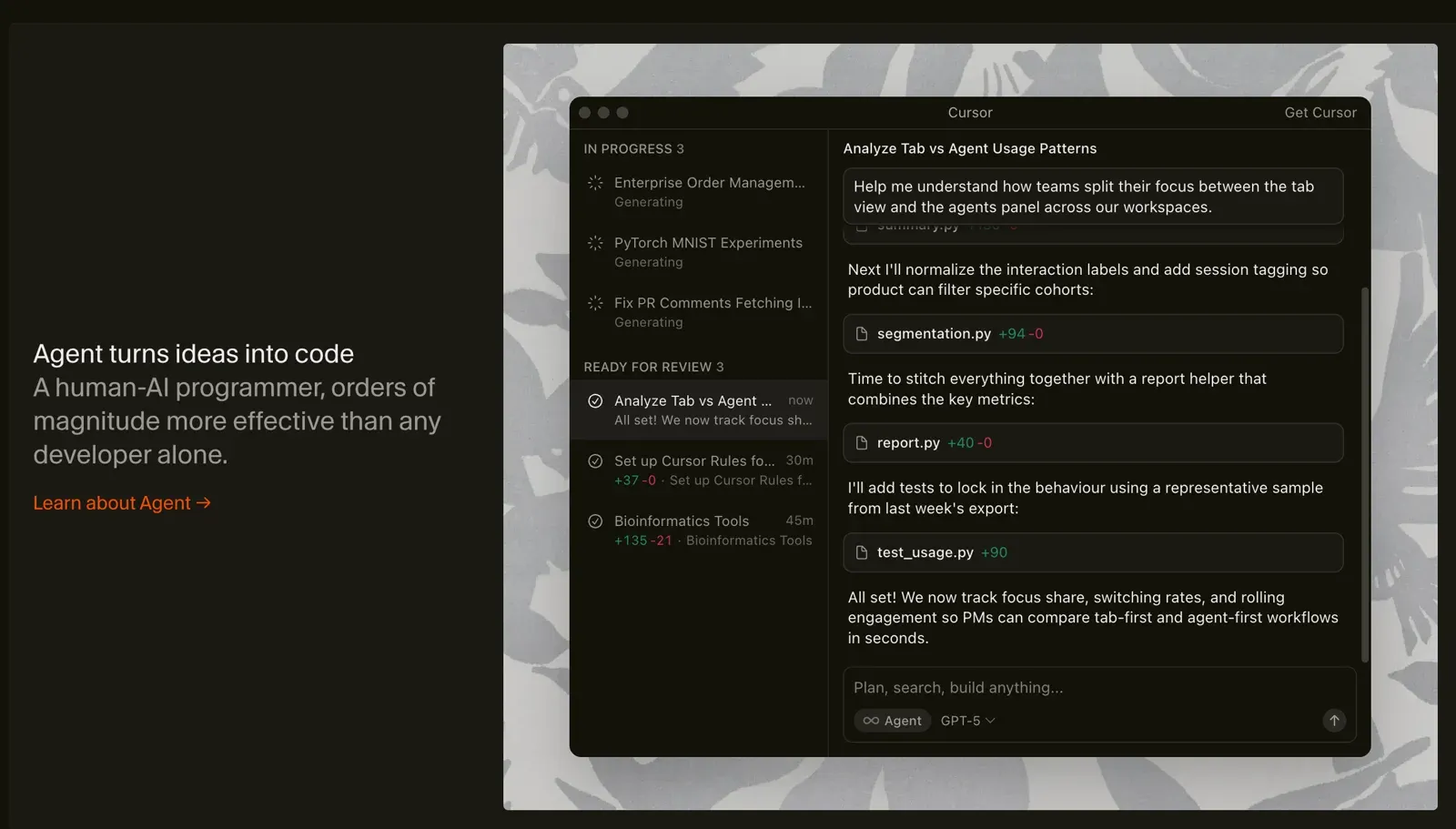The height and width of the screenshot is (829, 1456).
Task: Click the infinity Agent mode icon
Action: [871, 721]
